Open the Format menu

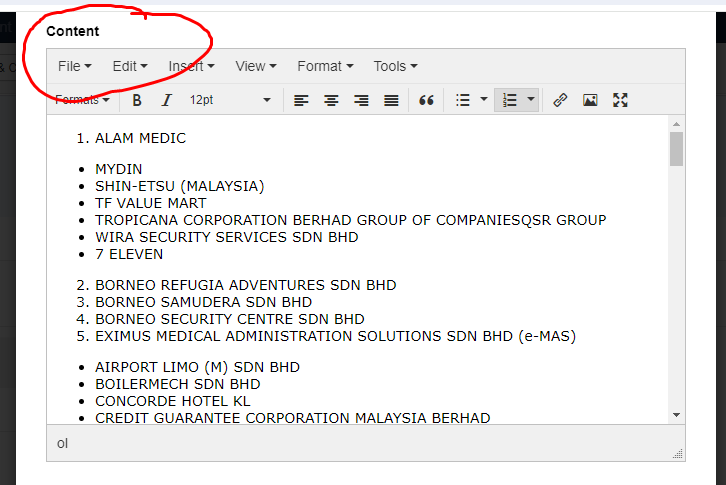coord(325,66)
